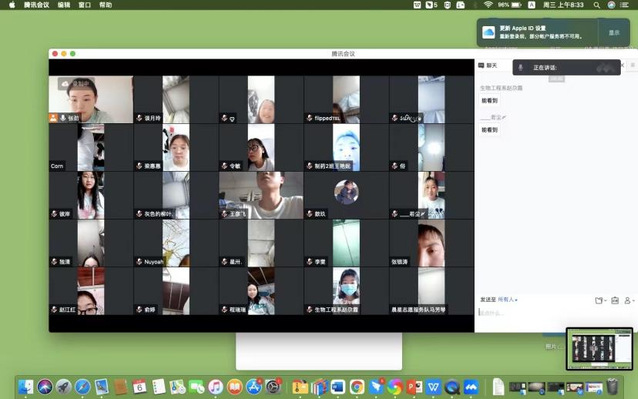Viewport: 638px width, 399px height.
Task: Click the 录制中 cloud recording indicator
Action: point(76,84)
